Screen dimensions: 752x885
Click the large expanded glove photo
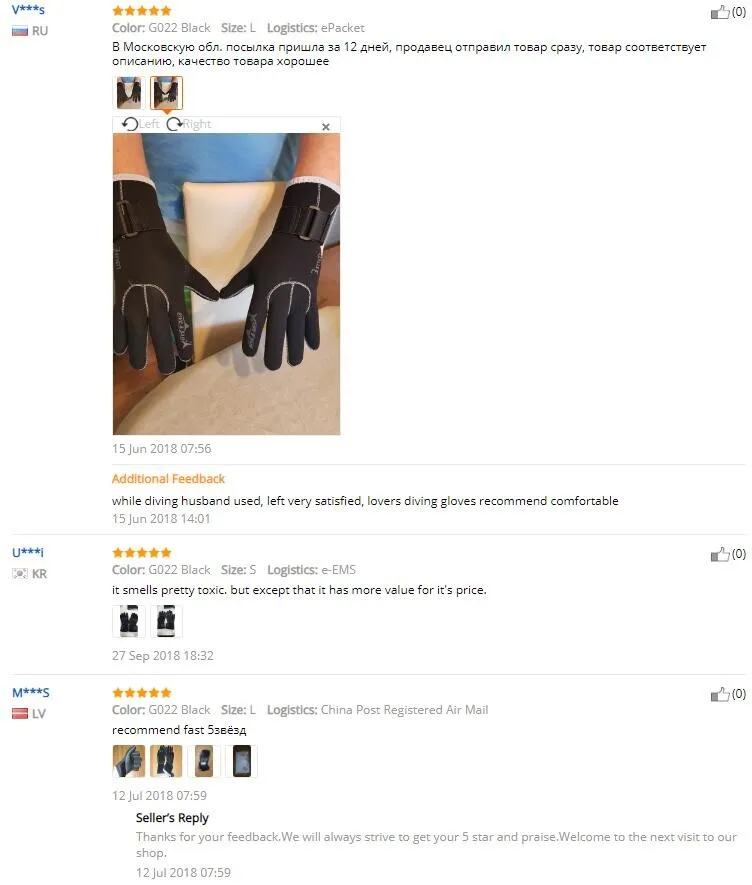[x=226, y=284]
